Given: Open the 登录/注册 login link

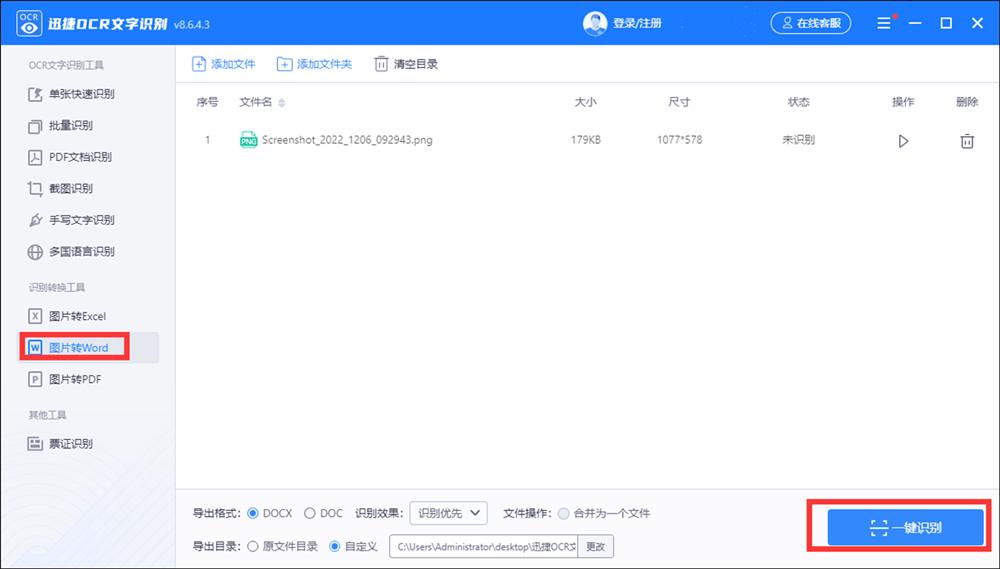Looking at the screenshot, I should point(637,24).
